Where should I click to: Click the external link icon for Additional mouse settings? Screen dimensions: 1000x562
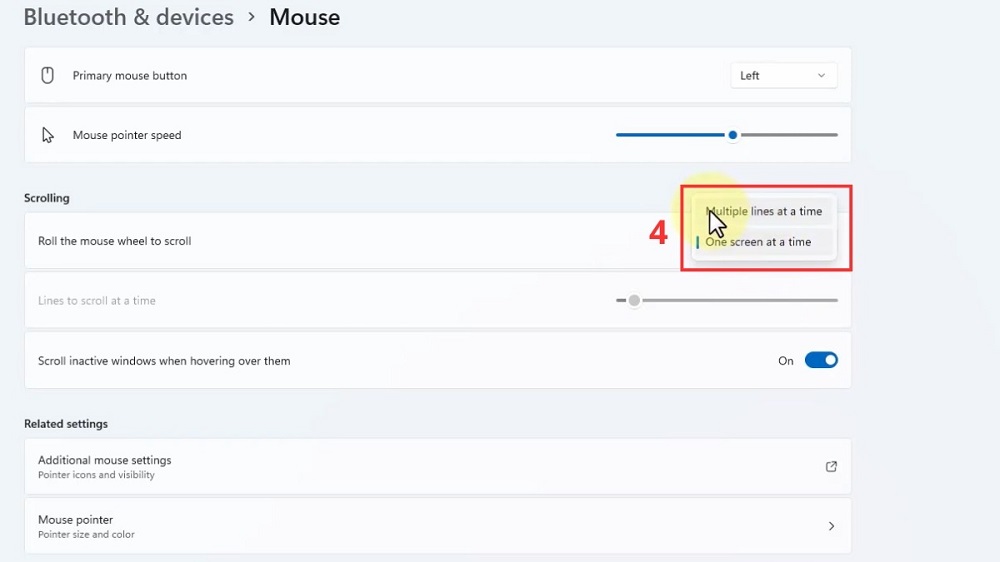click(830, 466)
